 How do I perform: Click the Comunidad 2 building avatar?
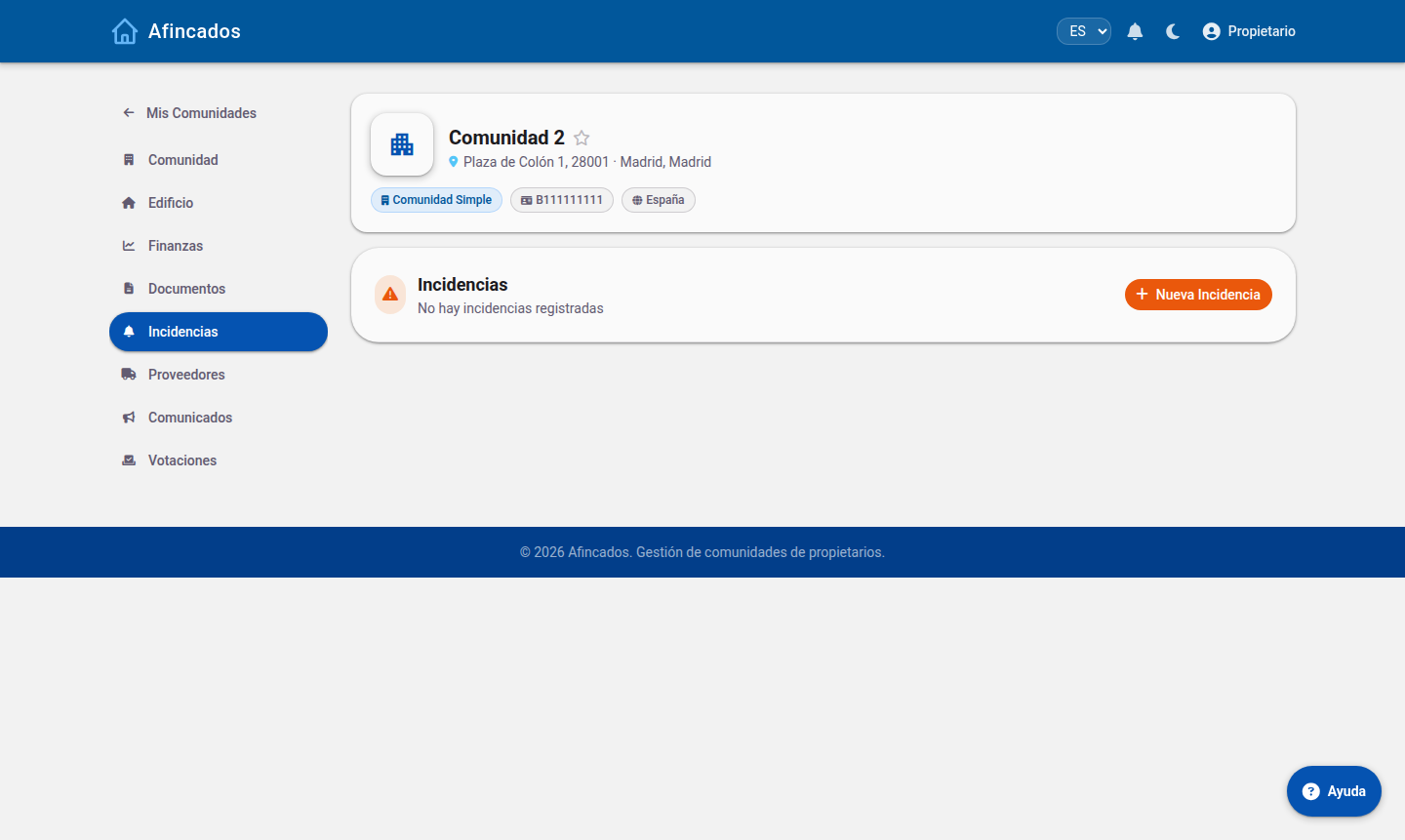(x=402, y=144)
